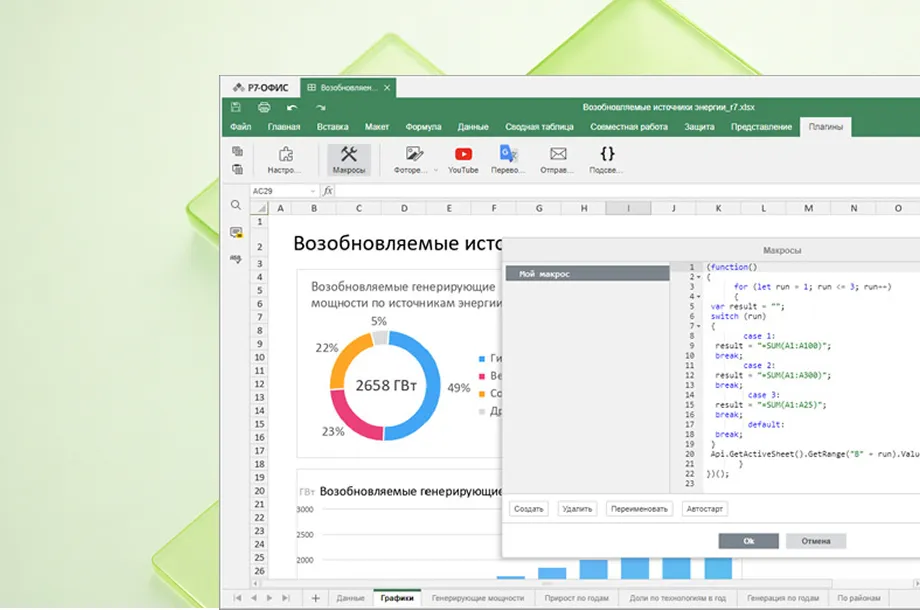This screenshot has width=920, height=610.
Task: Open the Представление ribbon tab
Action: click(761, 127)
